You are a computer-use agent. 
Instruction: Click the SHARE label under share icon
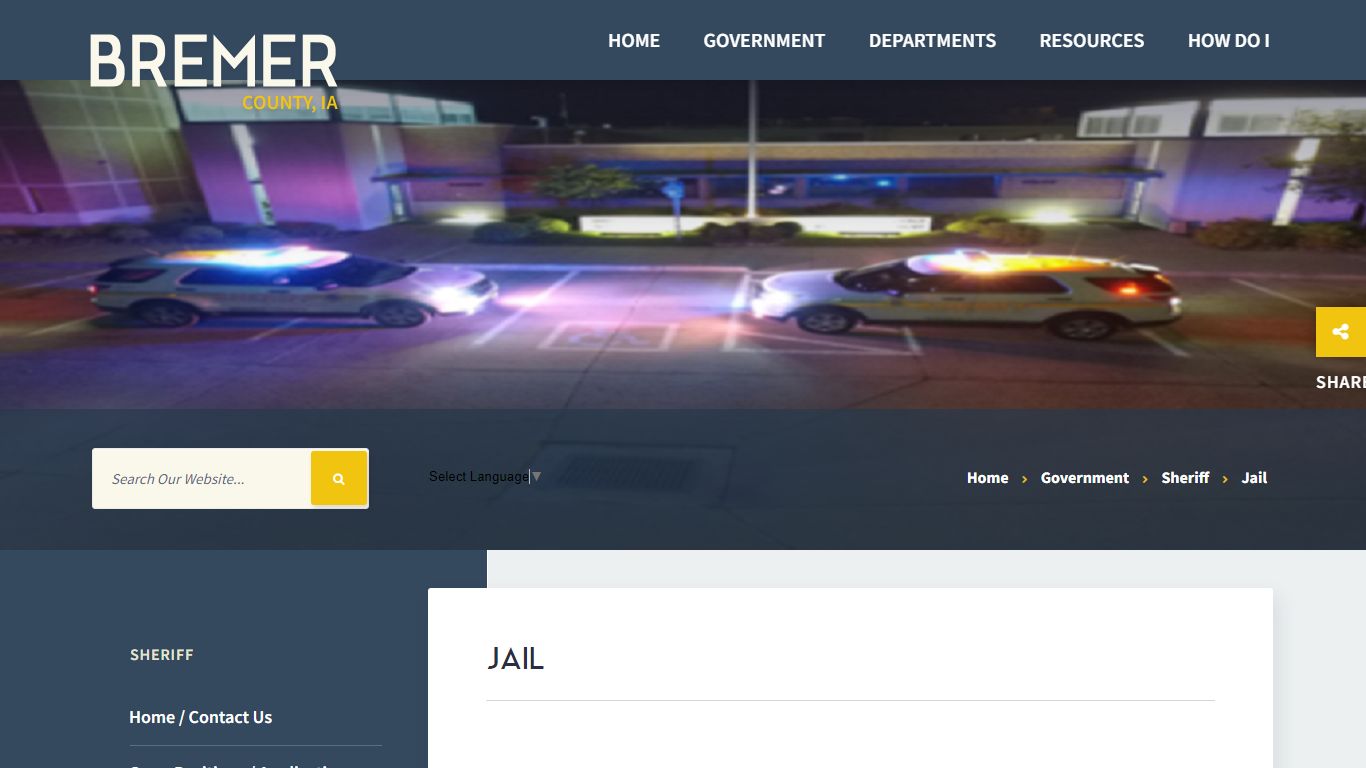[1341, 382]
